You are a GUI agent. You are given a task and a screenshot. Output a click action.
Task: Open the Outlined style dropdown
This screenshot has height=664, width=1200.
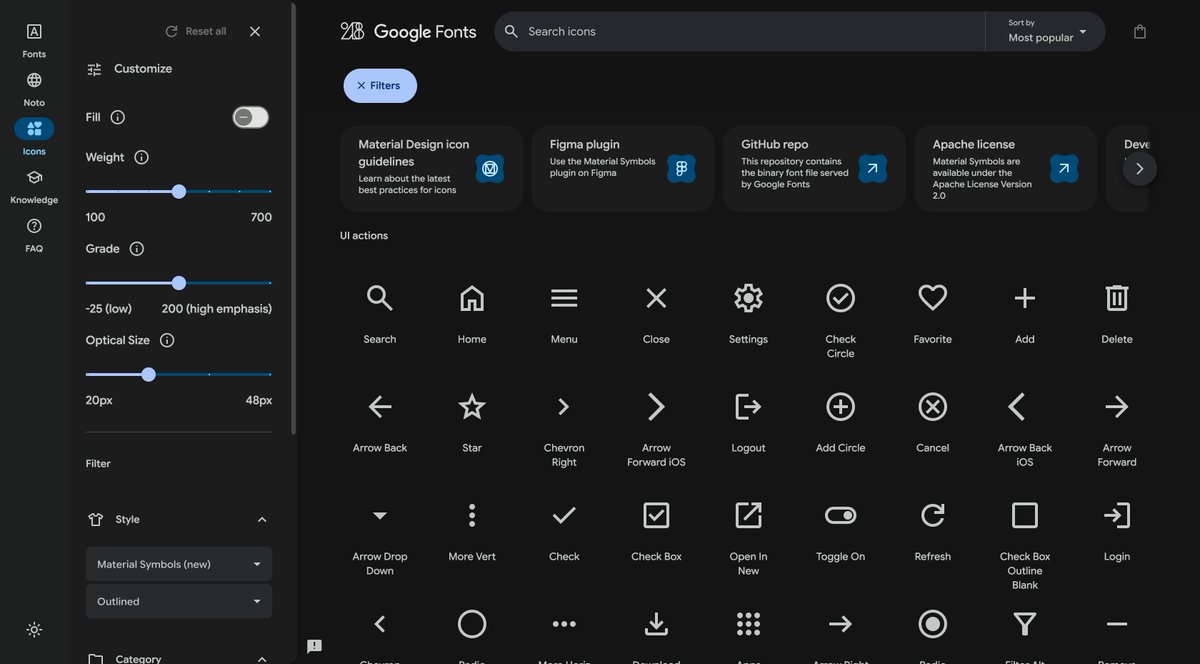(x=179, y=601)
